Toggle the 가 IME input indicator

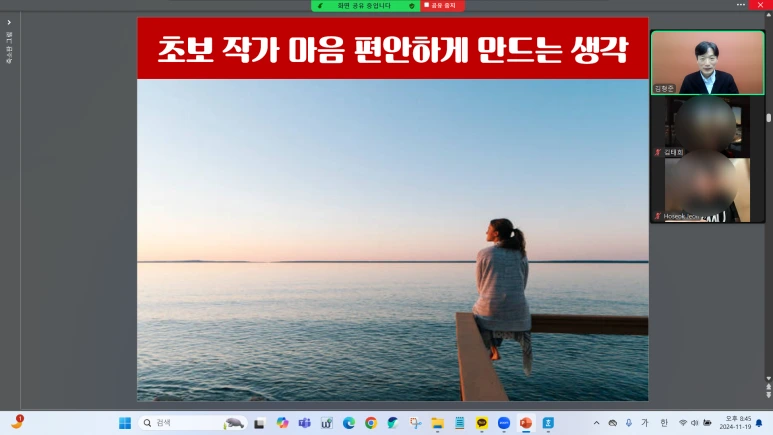coord(645,423)
